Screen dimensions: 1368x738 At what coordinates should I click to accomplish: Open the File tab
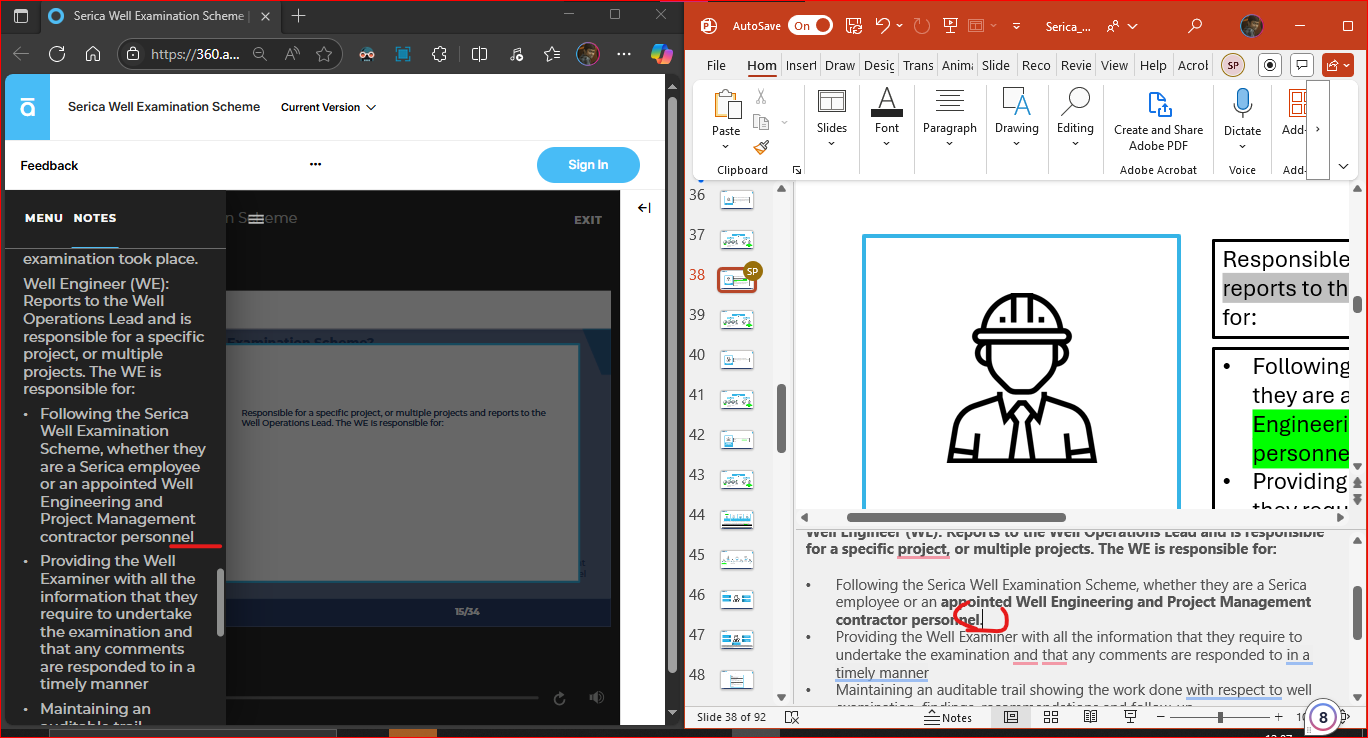point(716,65)
